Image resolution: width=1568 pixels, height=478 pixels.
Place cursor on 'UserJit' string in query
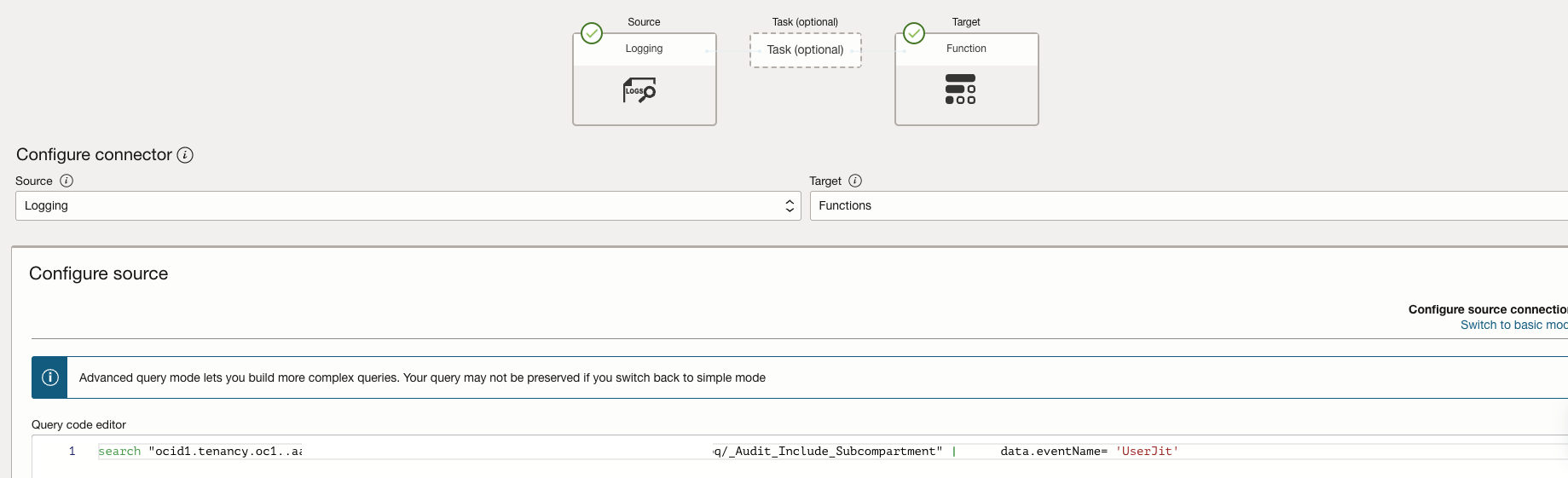(x=1147, y=452)
